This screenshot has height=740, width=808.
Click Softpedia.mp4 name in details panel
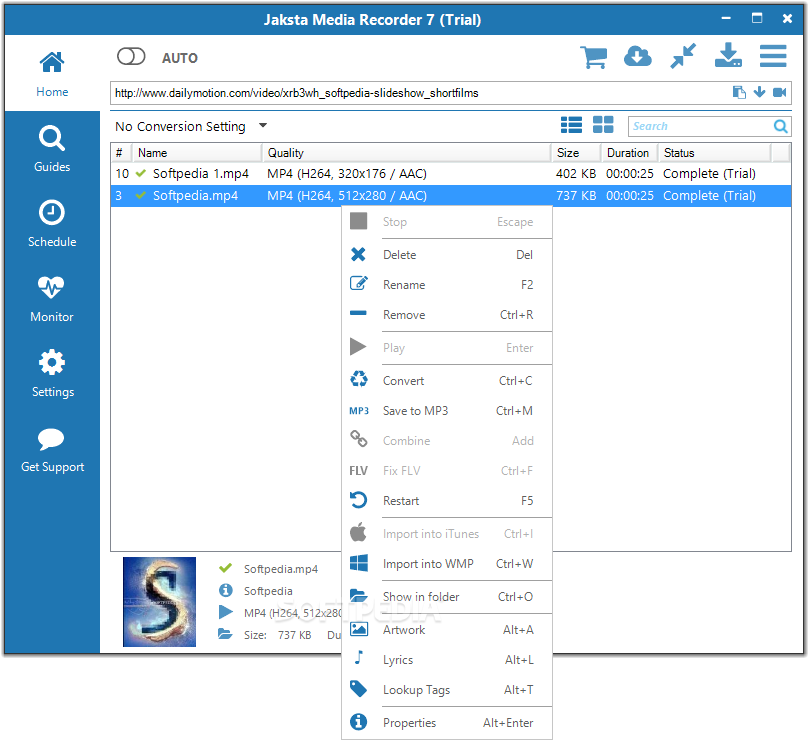coord(280,569)
